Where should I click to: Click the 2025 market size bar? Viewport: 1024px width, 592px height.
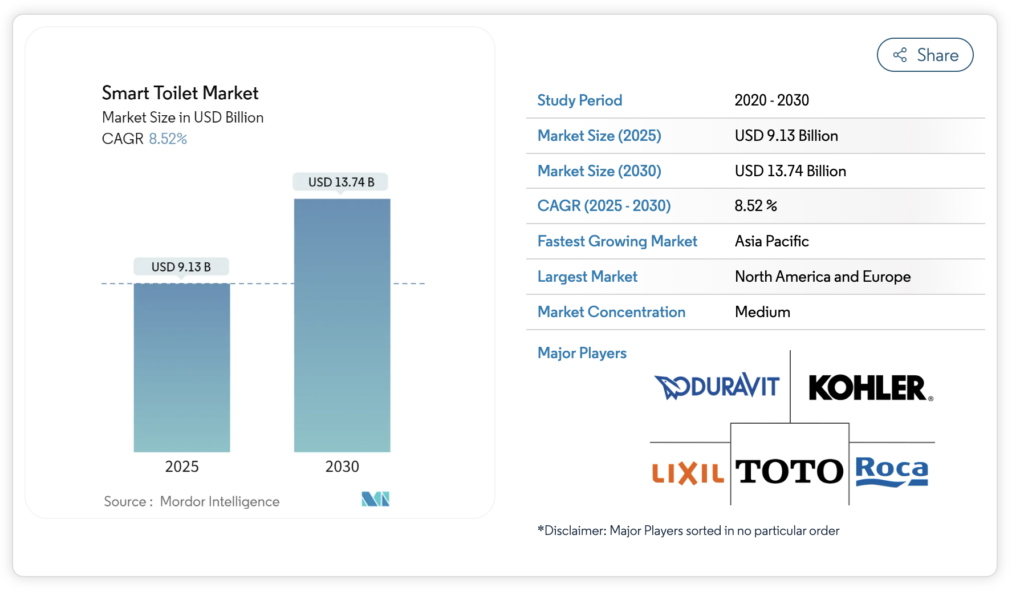tap(182, 367)
